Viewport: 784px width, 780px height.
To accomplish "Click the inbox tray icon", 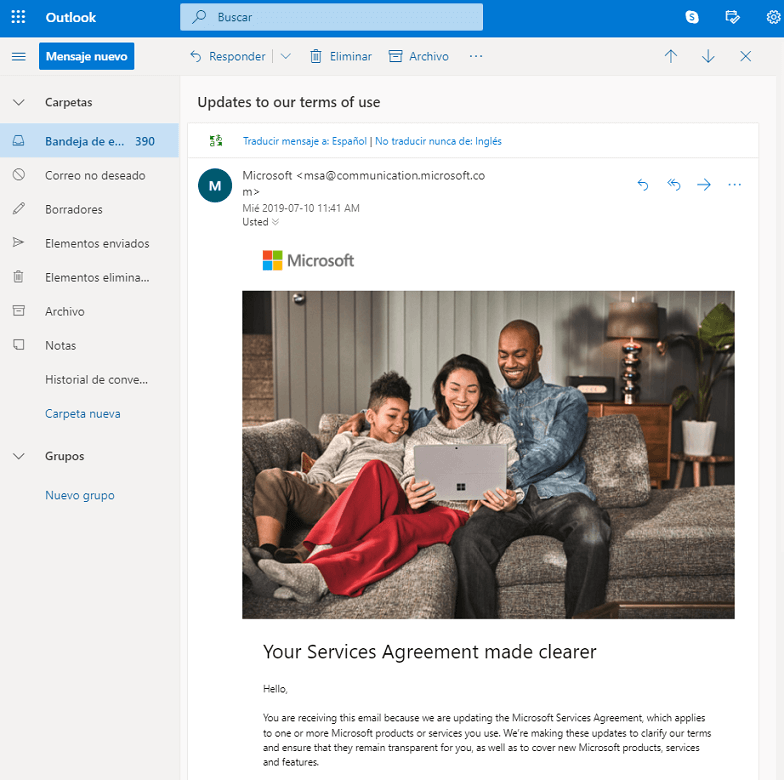I will 18,140.
